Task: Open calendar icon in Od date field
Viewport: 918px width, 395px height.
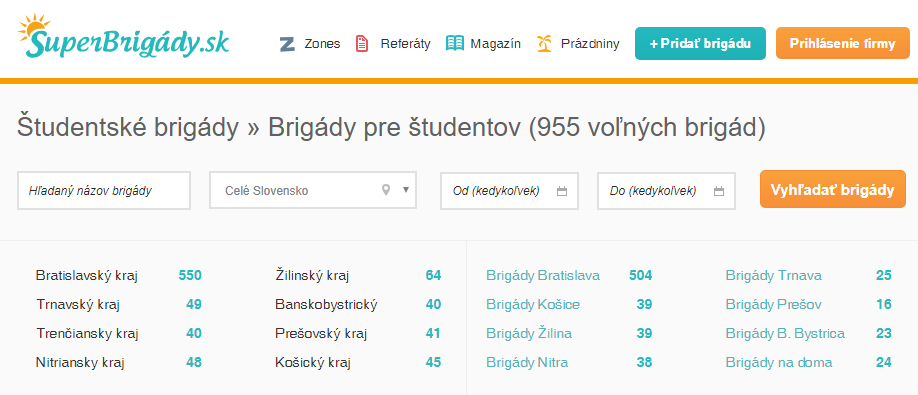Action: (x=562, y=191)
